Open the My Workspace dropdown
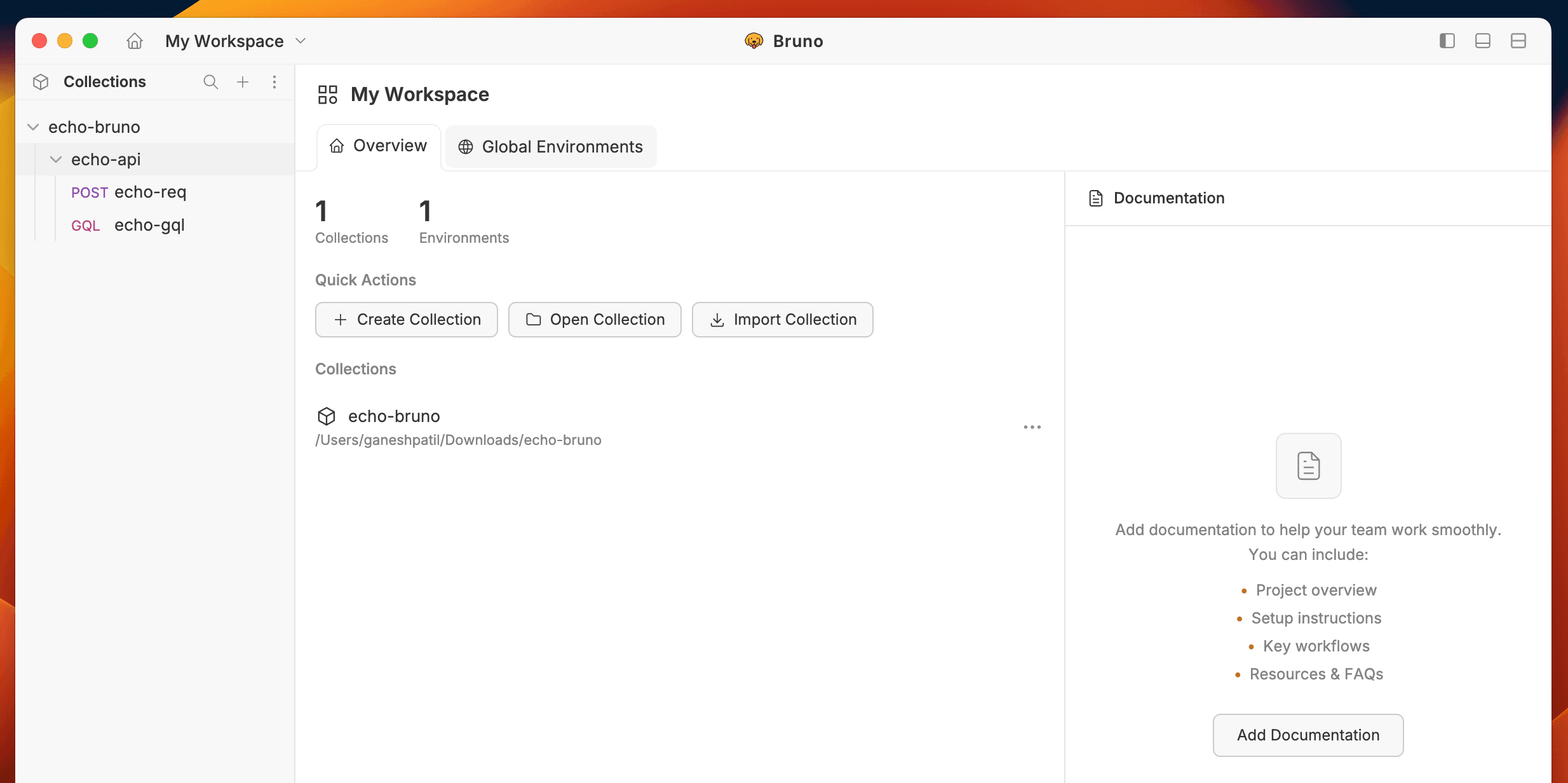The height and width of the screenshot is (783, 1568). tap(301, 41)
